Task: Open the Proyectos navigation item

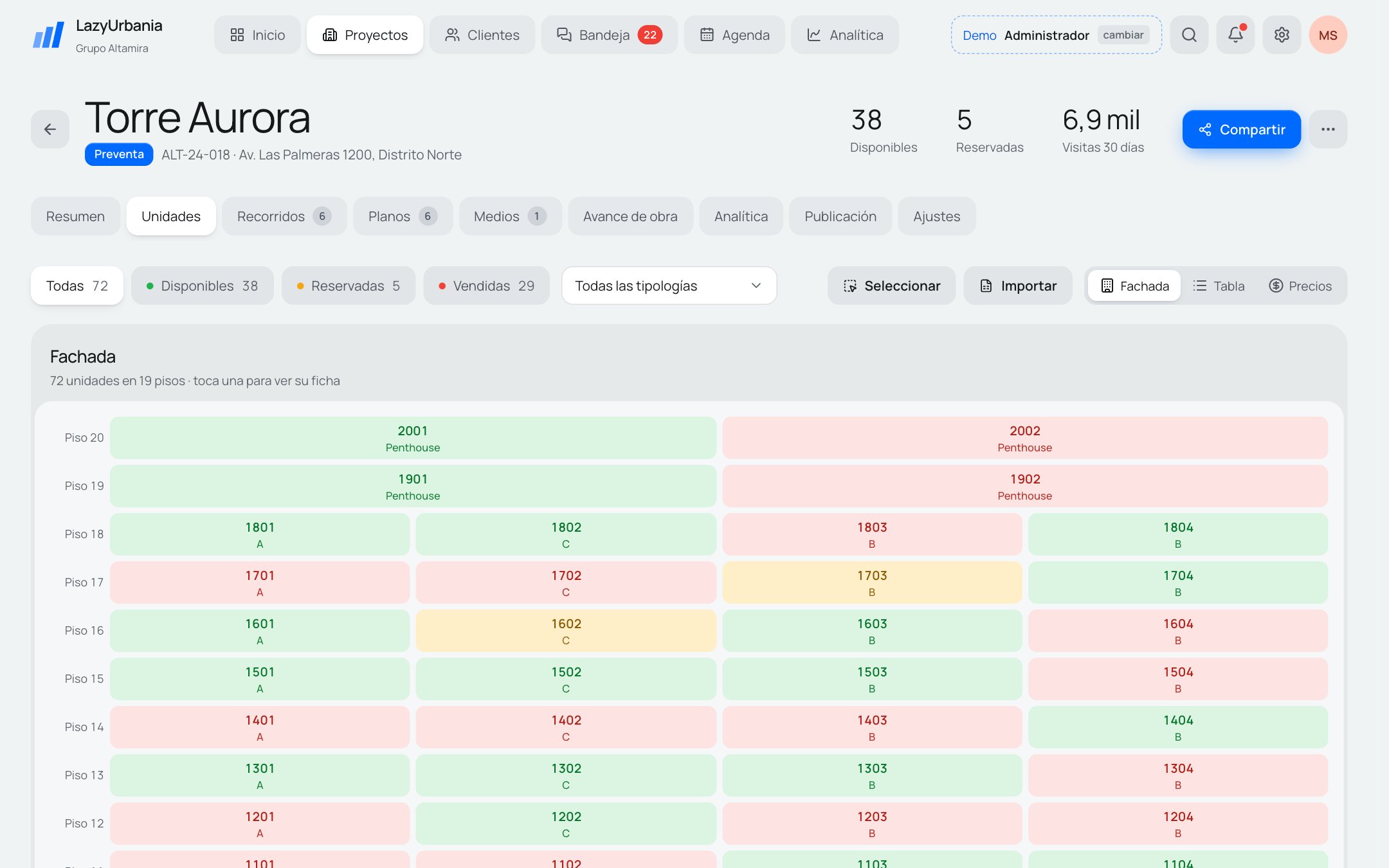Action: pyautogui.click(x=365, y=35)
